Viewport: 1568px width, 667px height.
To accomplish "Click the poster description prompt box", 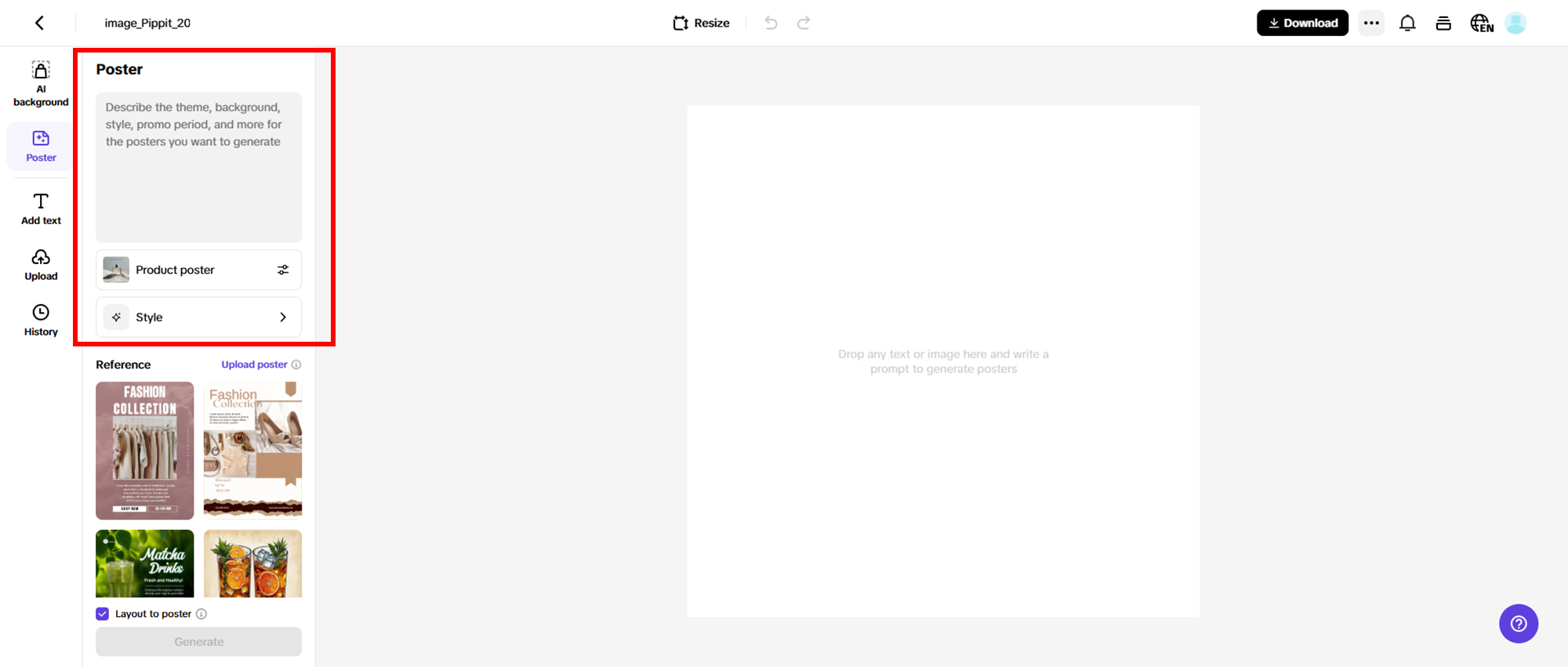I will pos(198,167).
